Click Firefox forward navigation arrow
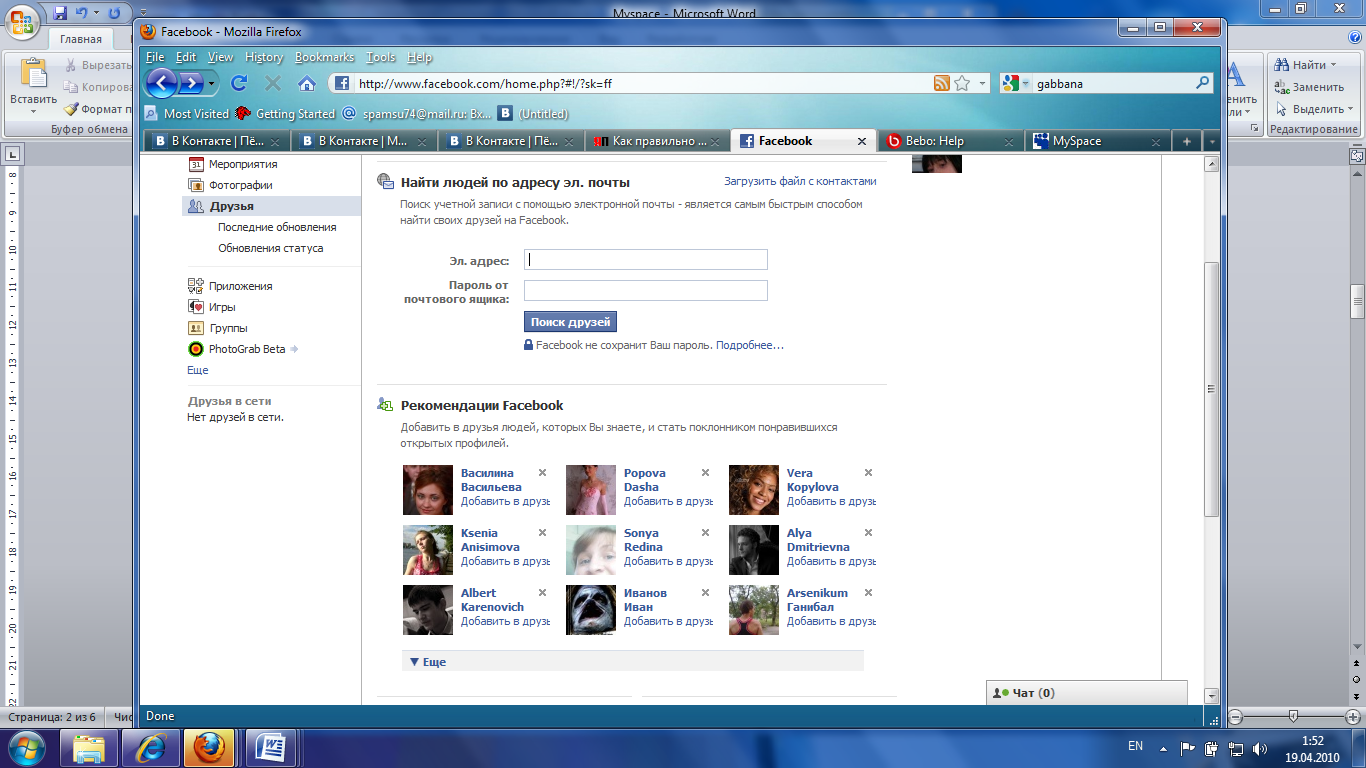Viewport: 1366px width, 768px height. click(191, 82)
